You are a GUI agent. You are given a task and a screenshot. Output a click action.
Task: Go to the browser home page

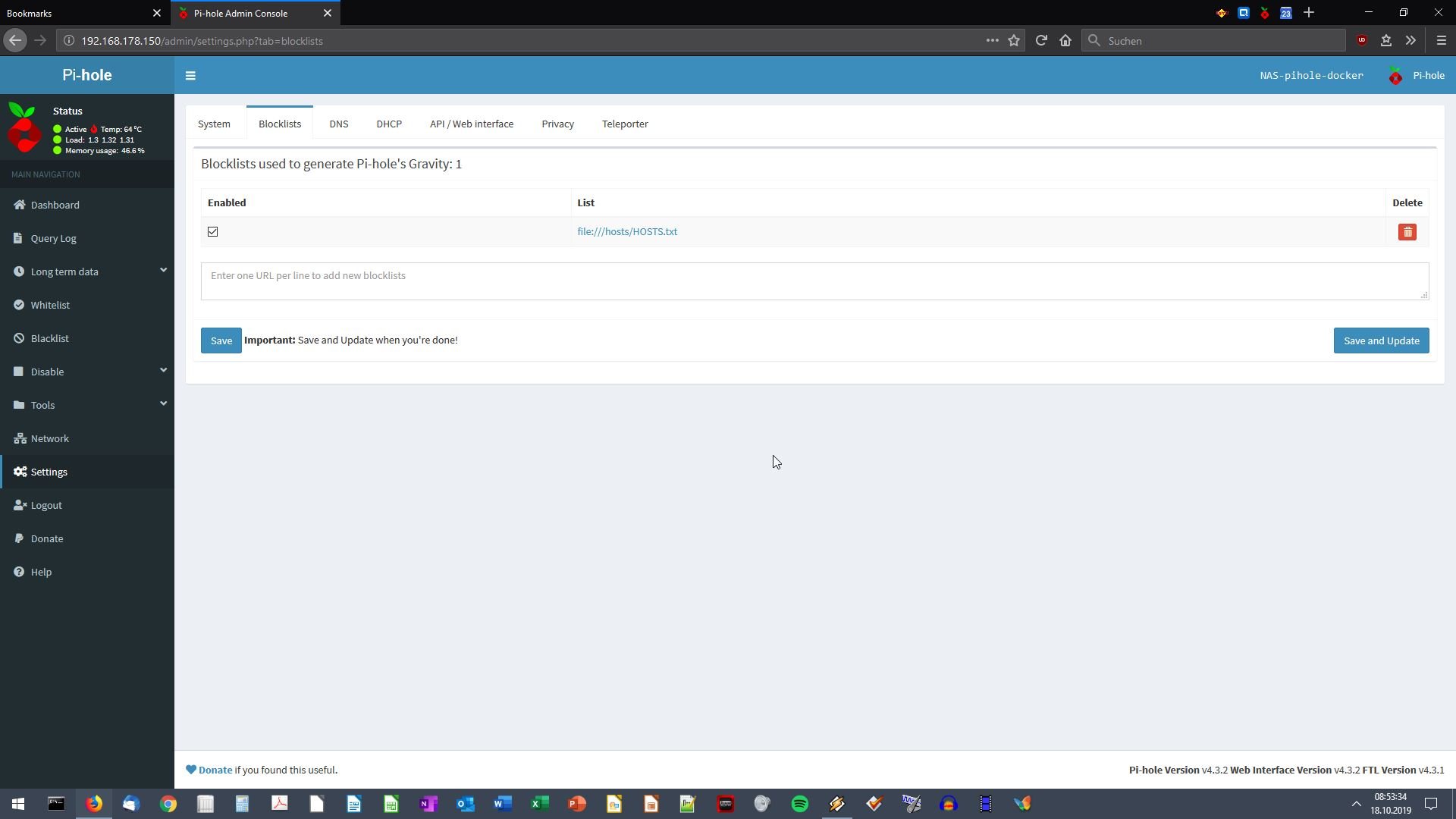click(x=1065, y=41)
